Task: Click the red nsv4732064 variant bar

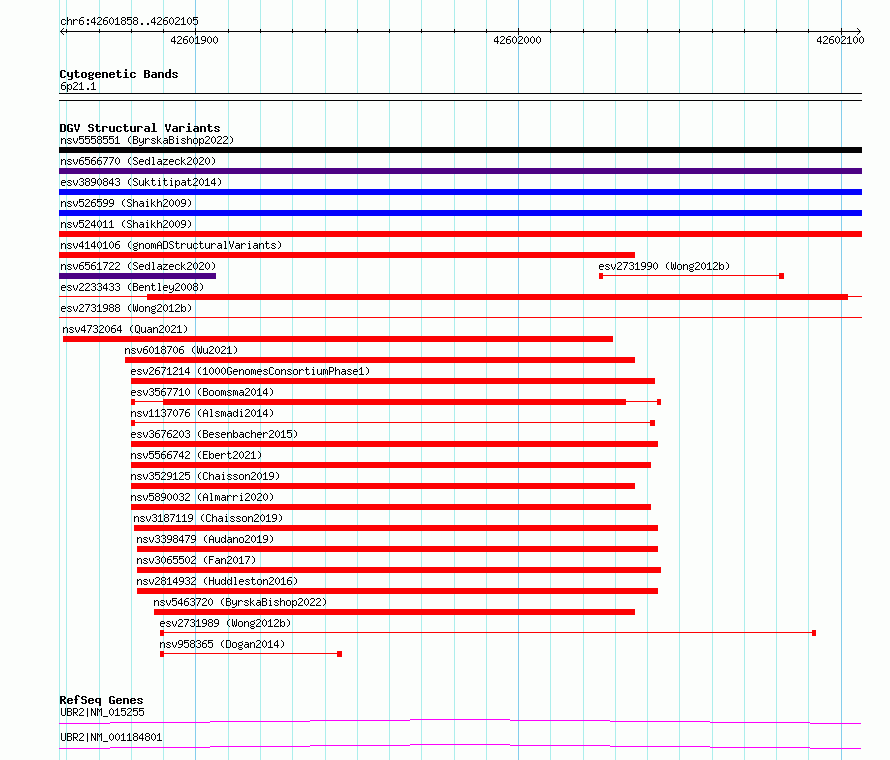Action: click(x=338, y=339)
